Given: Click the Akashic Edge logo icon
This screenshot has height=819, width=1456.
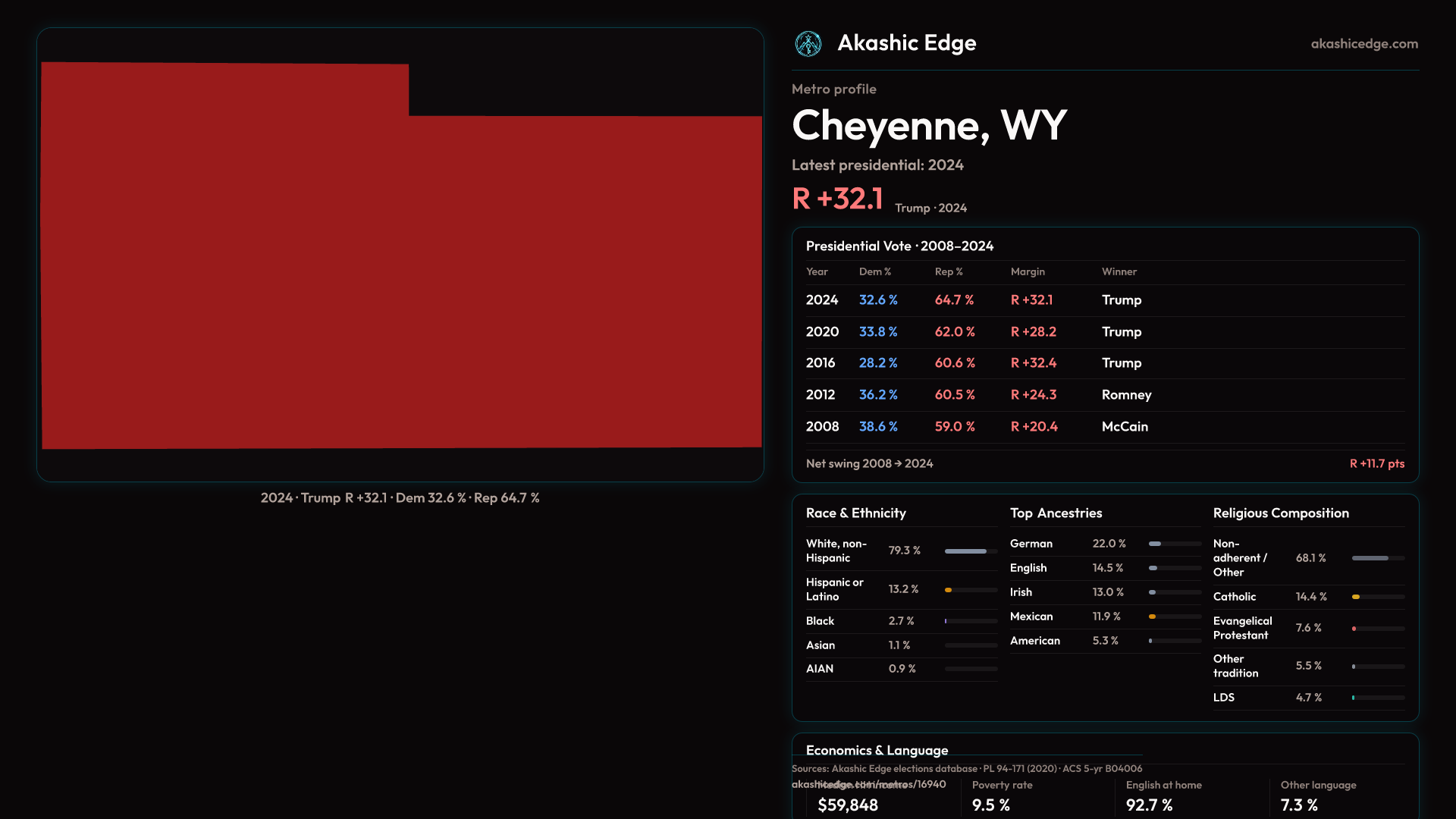Looking at the screenshot, I should pos(808,44).
